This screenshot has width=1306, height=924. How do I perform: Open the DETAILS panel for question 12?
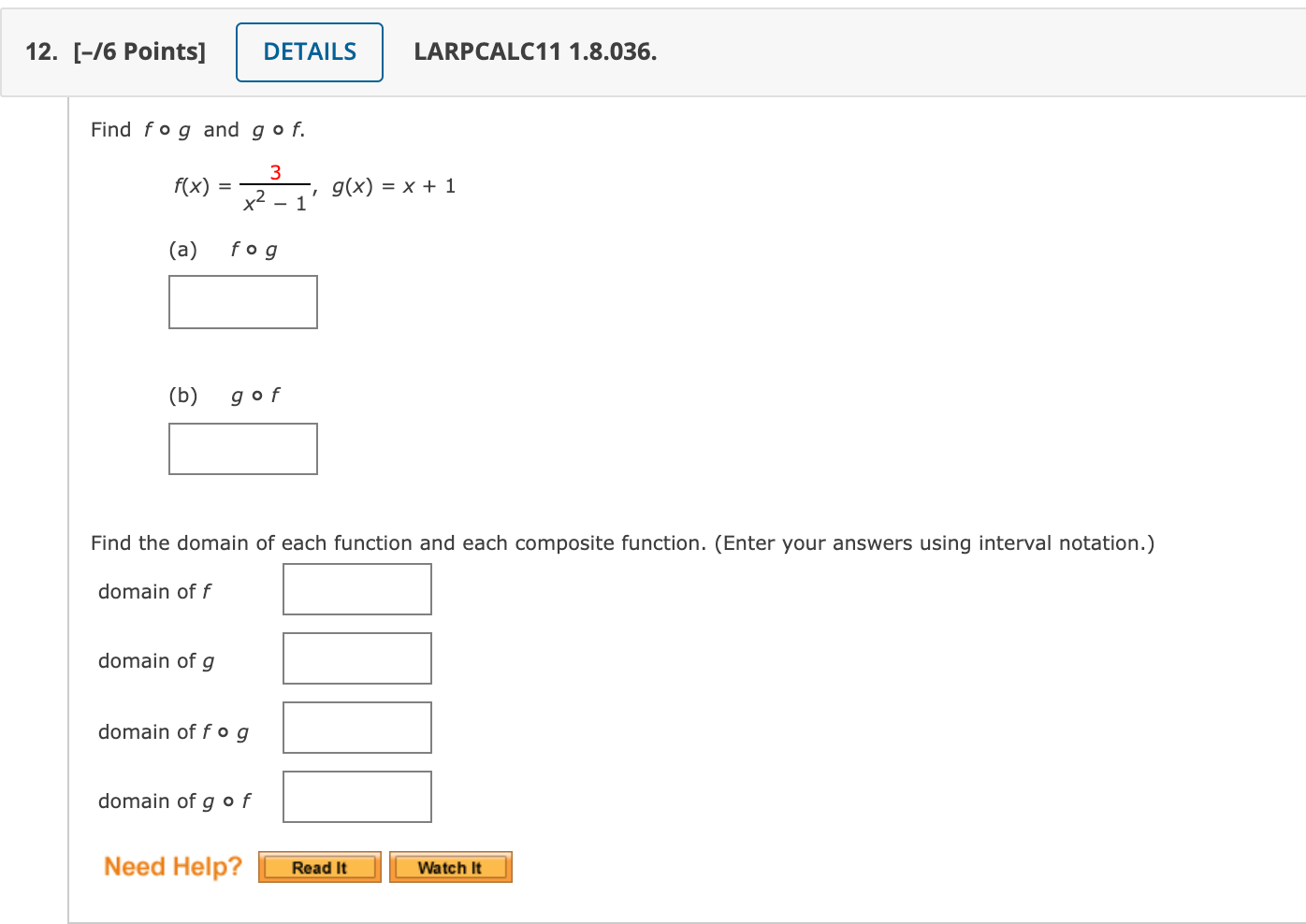(309, 51)
